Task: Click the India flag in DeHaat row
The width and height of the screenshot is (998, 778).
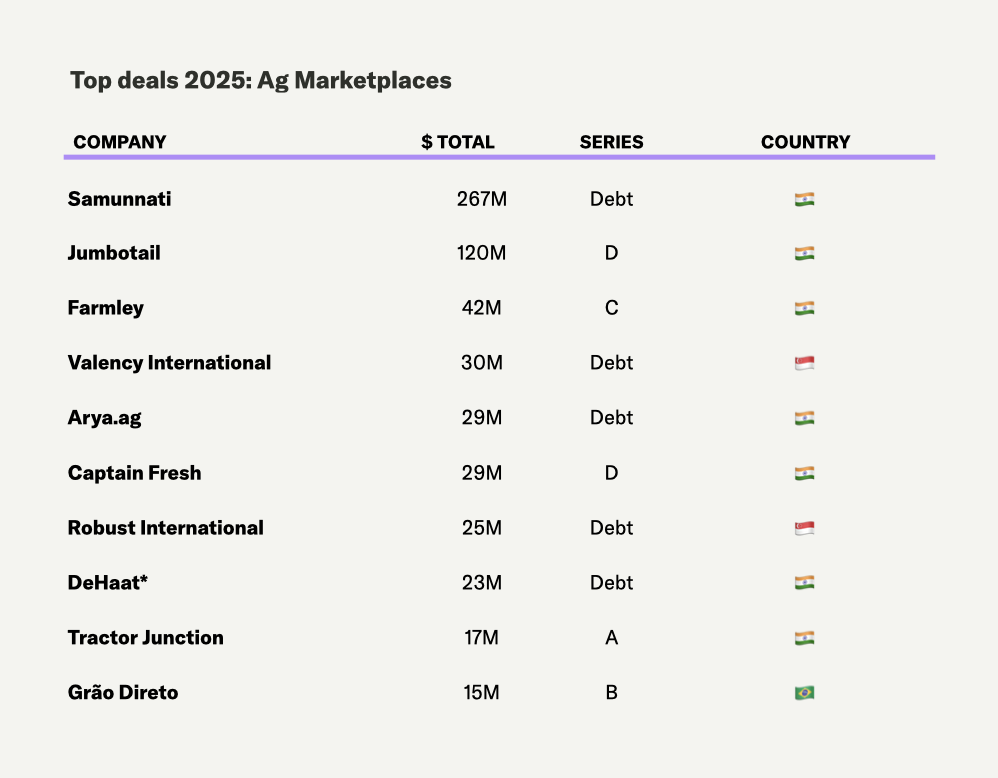Action: [804, 583]
